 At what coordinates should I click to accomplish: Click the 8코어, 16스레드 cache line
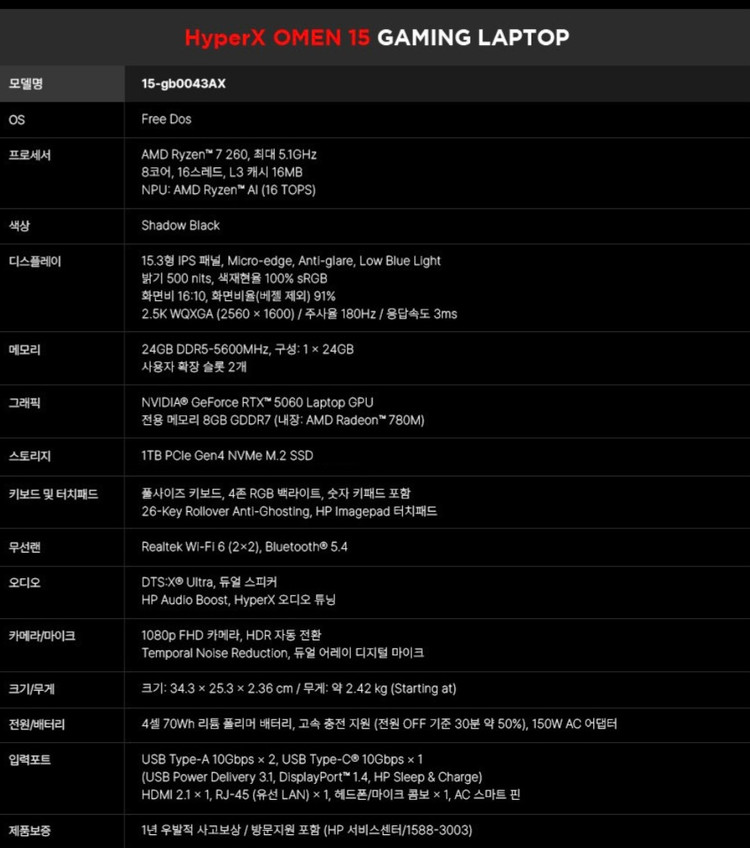point(222,173)
